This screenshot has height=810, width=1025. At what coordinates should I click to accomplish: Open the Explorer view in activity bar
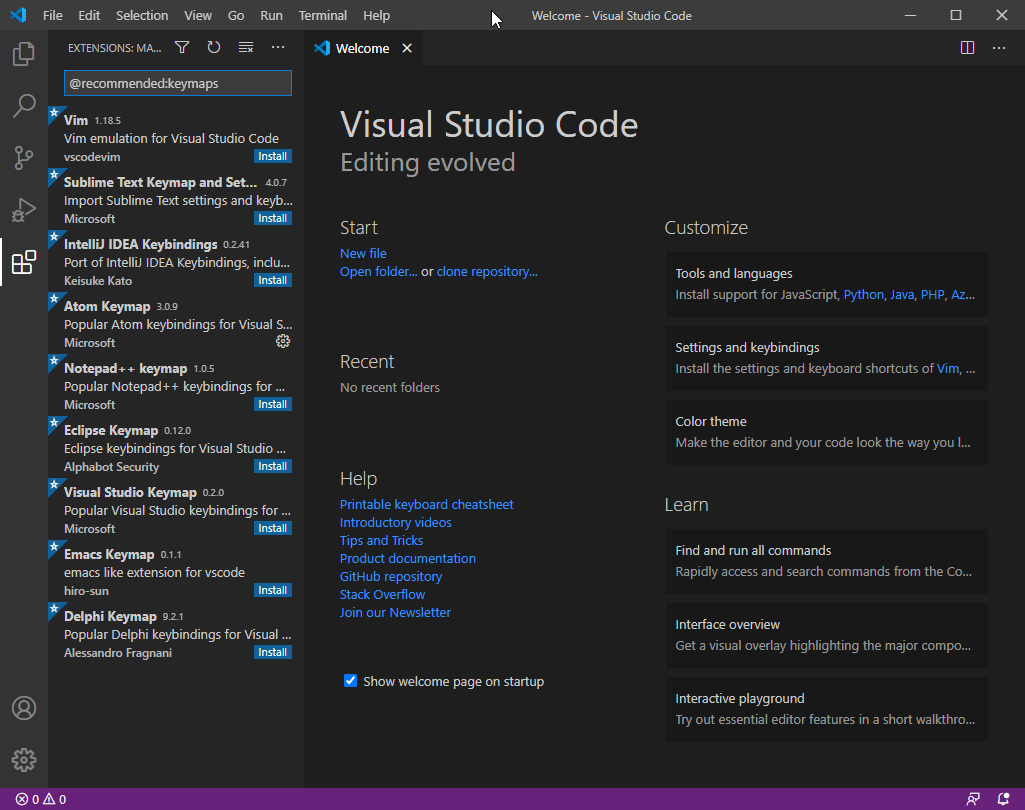tap(24, 54)
